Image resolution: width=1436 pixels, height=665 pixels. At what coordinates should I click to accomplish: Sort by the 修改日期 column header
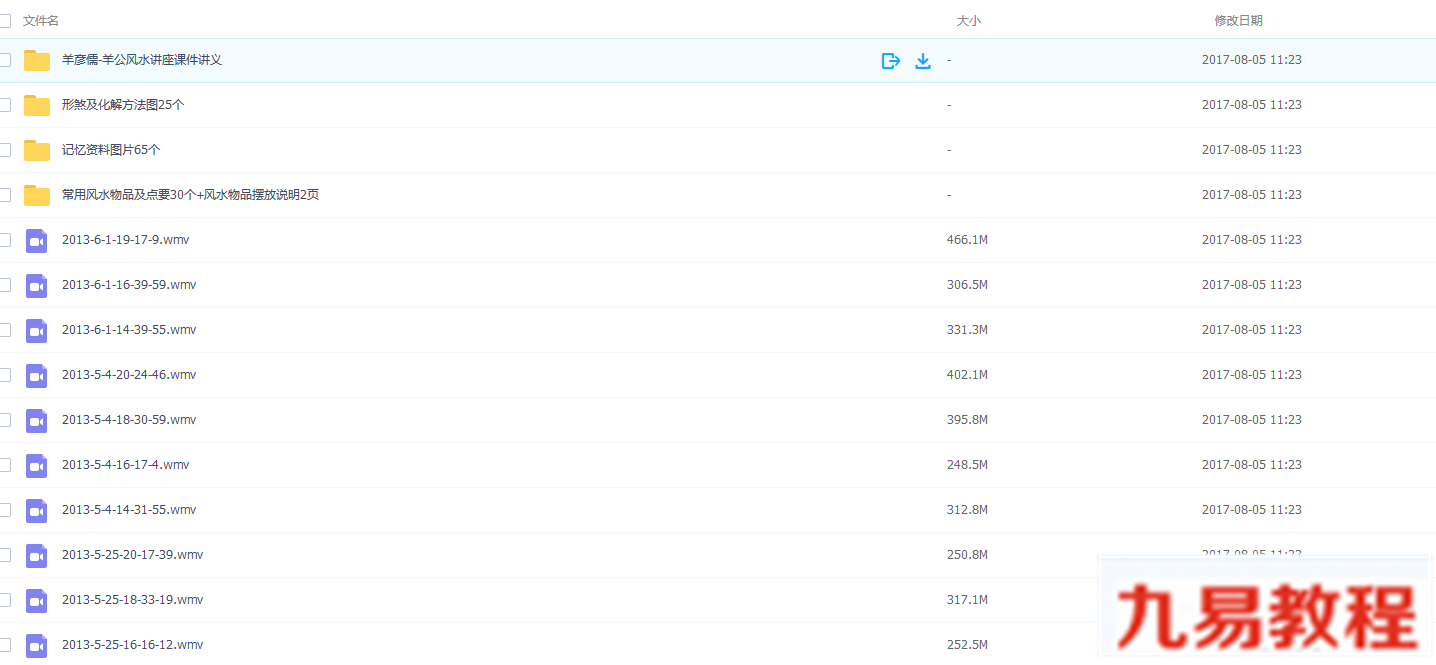coord(1238,20)
